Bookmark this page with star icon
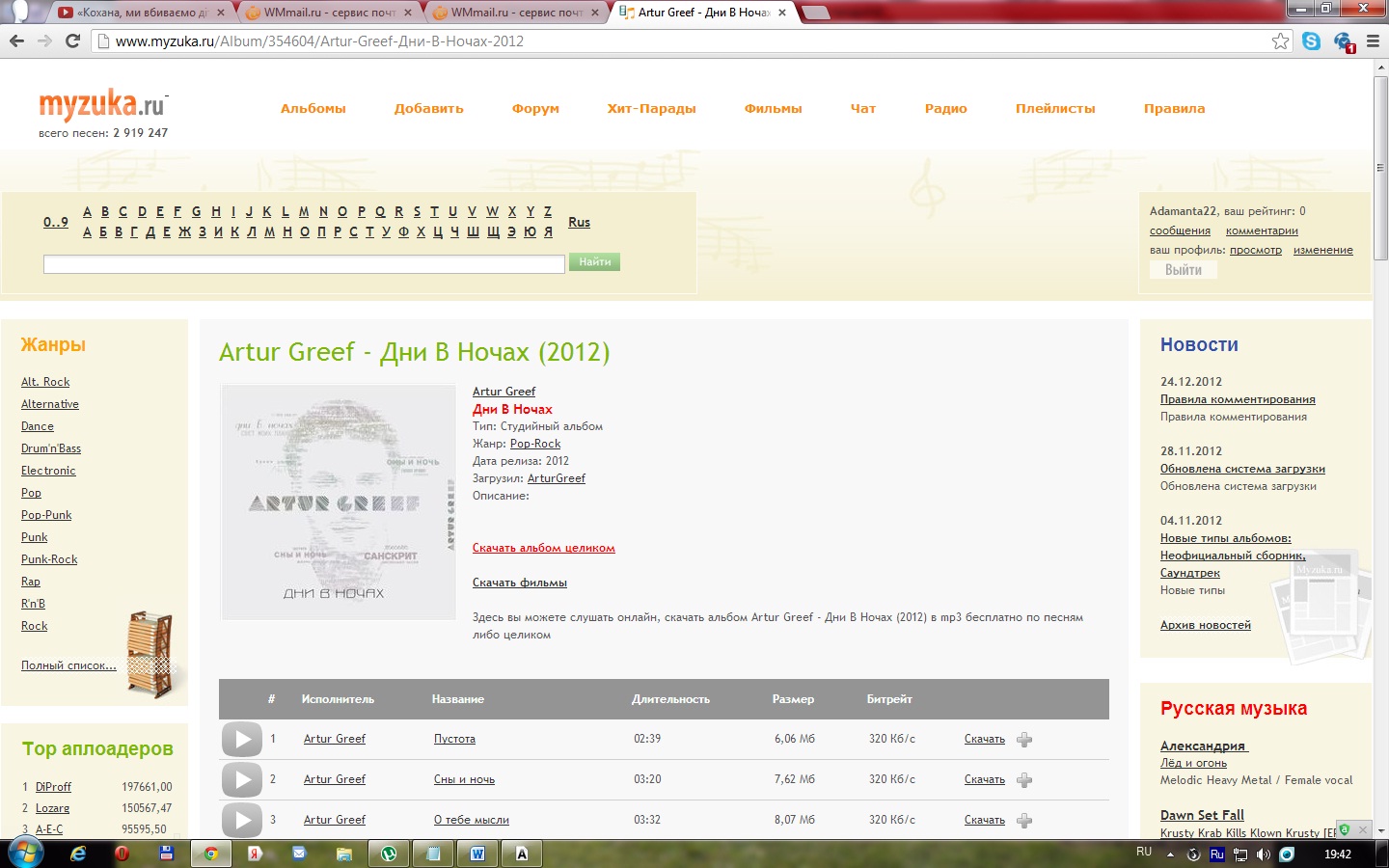The width and height of the screenshot is (1389, 868). 1280,41
